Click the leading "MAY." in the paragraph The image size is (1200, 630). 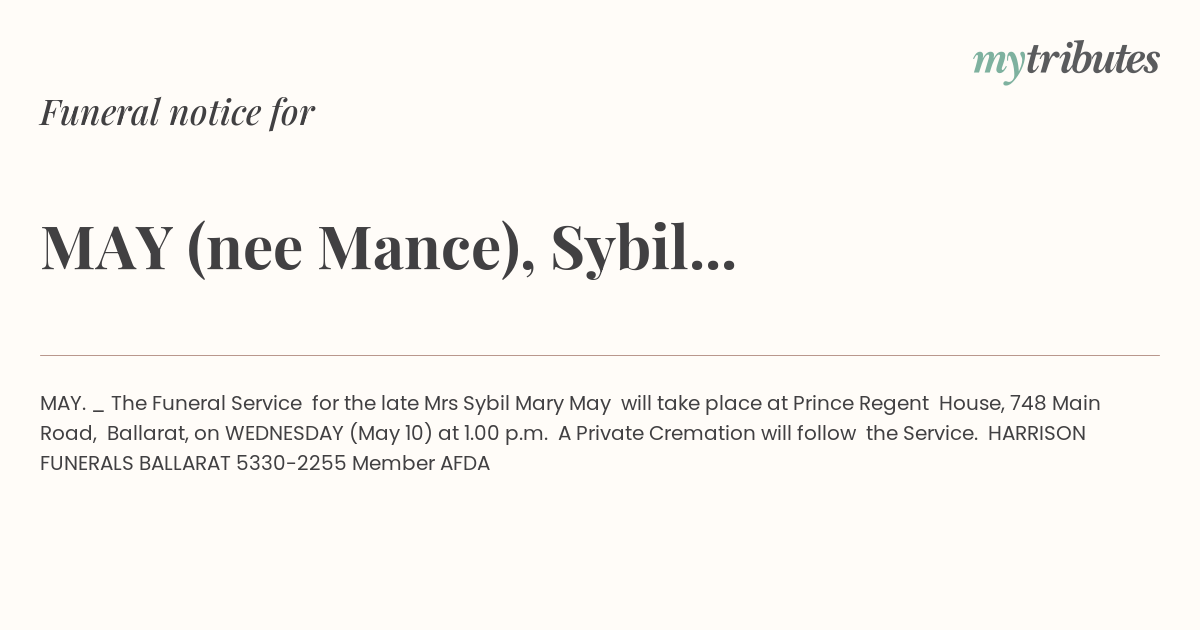pos(62,403)
